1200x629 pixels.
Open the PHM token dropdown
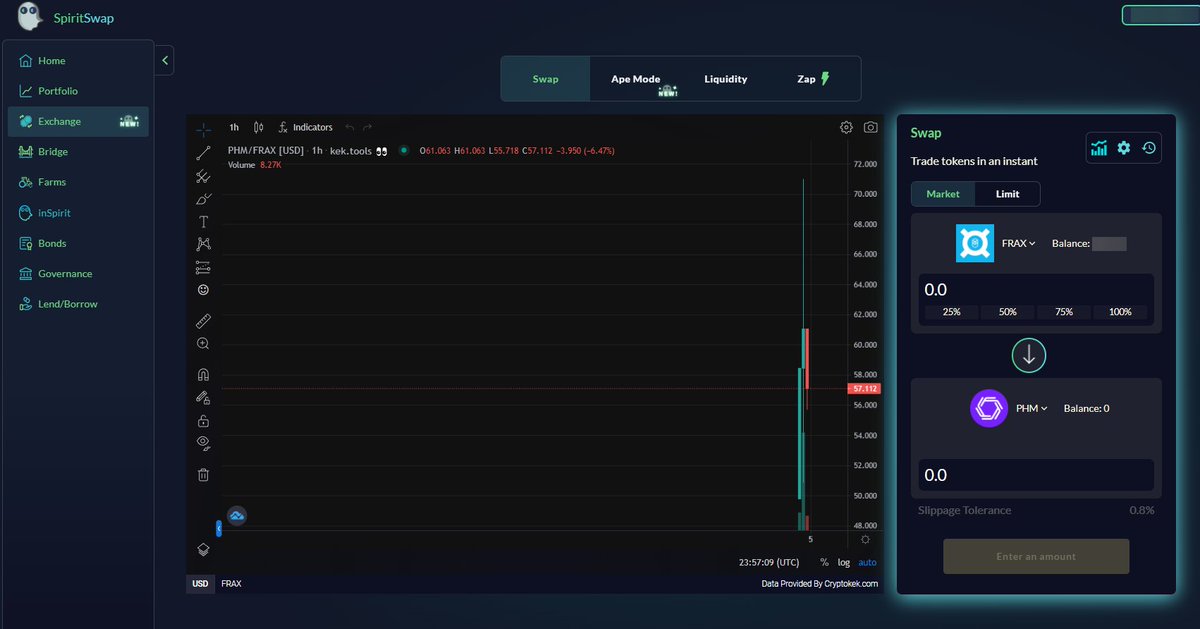coord(1031,408)
